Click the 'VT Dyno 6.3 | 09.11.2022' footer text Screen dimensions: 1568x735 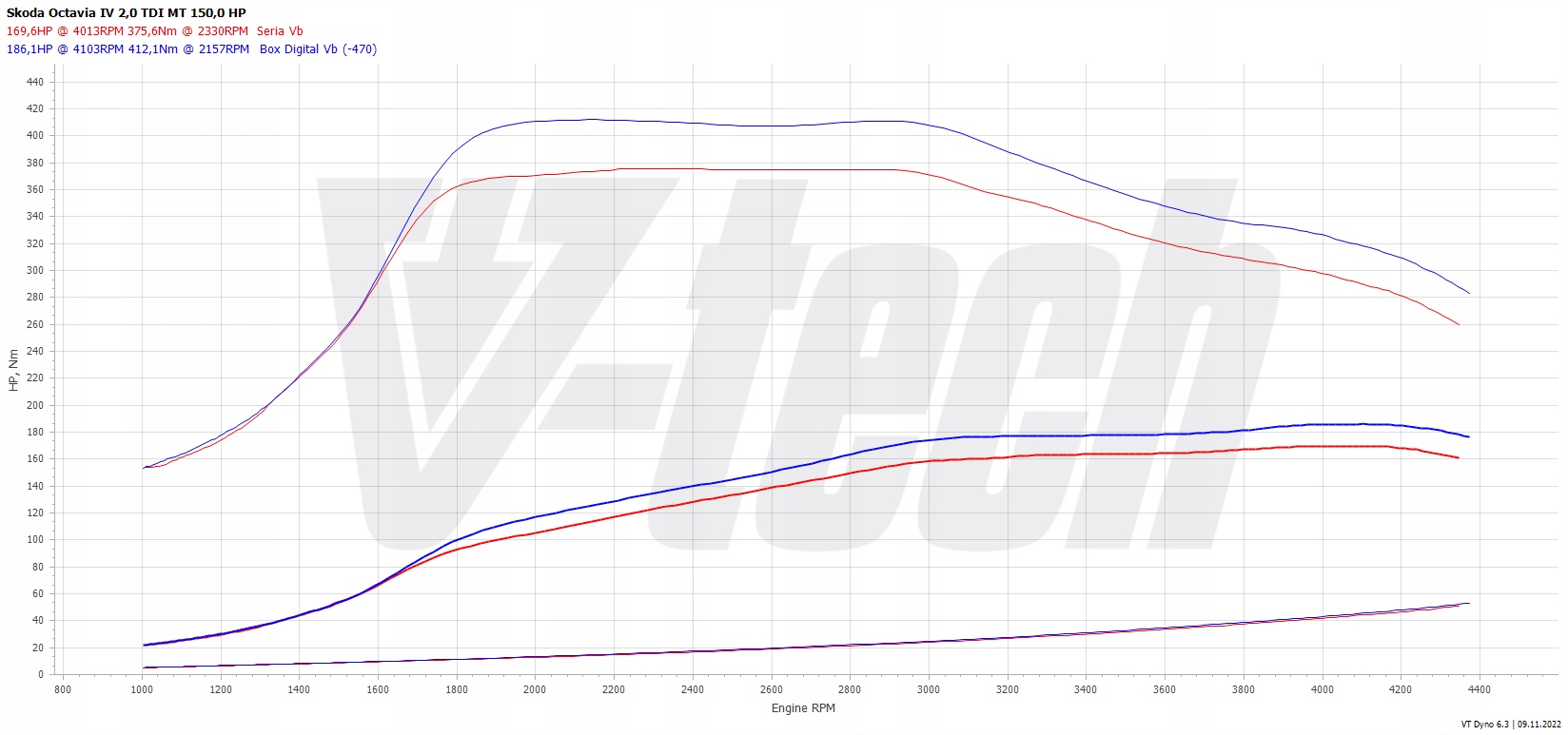click(x=1509, y=725)
